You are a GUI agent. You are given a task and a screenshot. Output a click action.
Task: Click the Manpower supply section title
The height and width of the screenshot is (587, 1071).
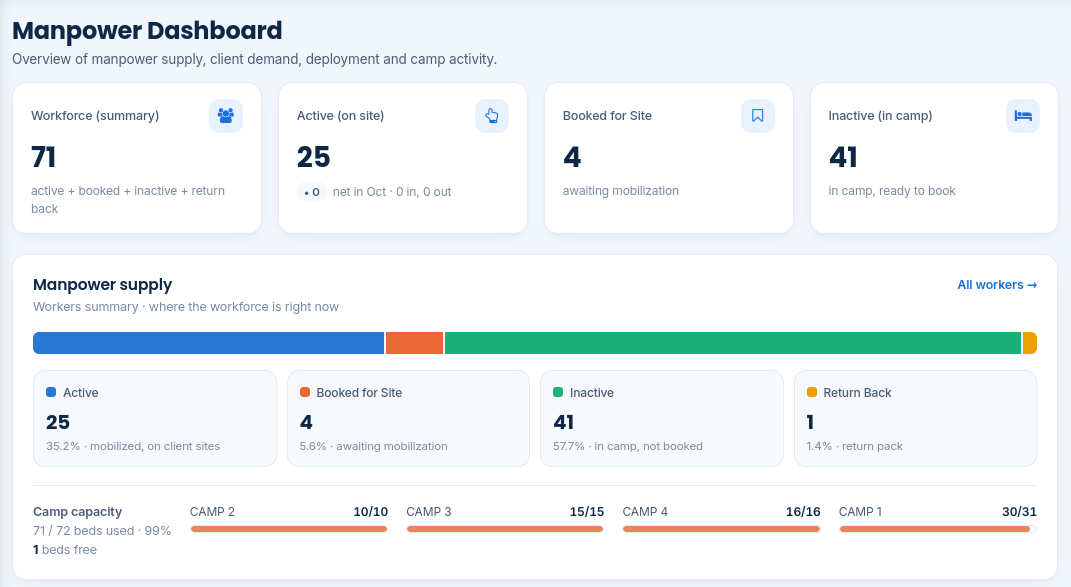(102, 284)
